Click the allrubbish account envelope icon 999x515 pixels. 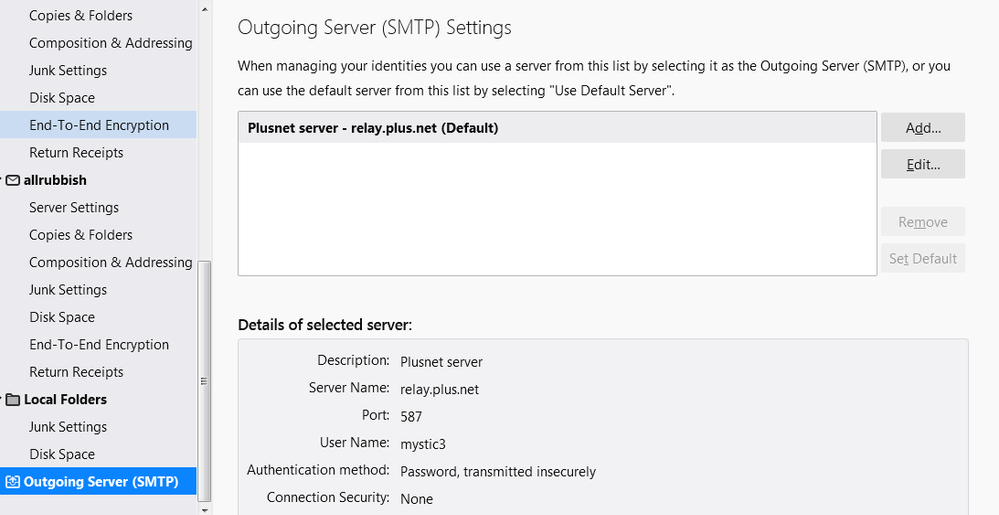coord(13,181)
